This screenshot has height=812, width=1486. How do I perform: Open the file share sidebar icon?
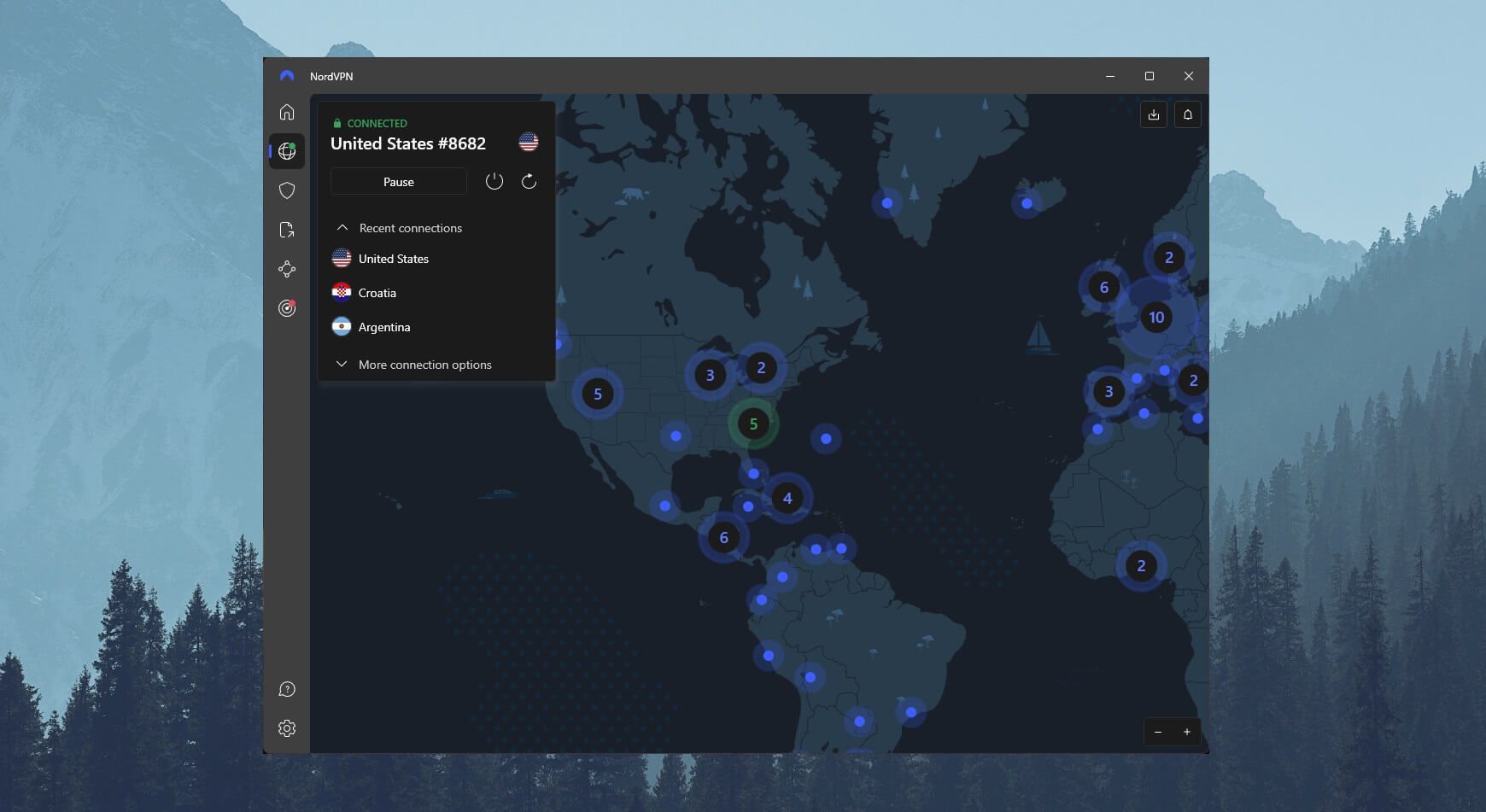287,230
